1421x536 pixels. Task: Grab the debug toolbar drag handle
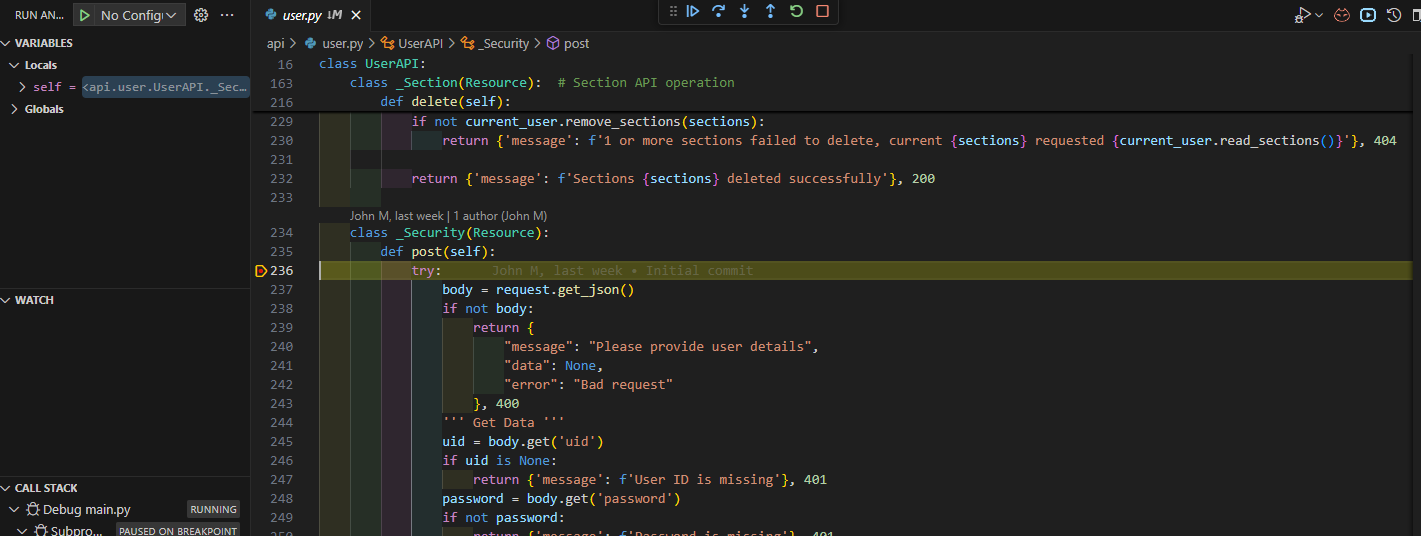click(x=672, y=11)
